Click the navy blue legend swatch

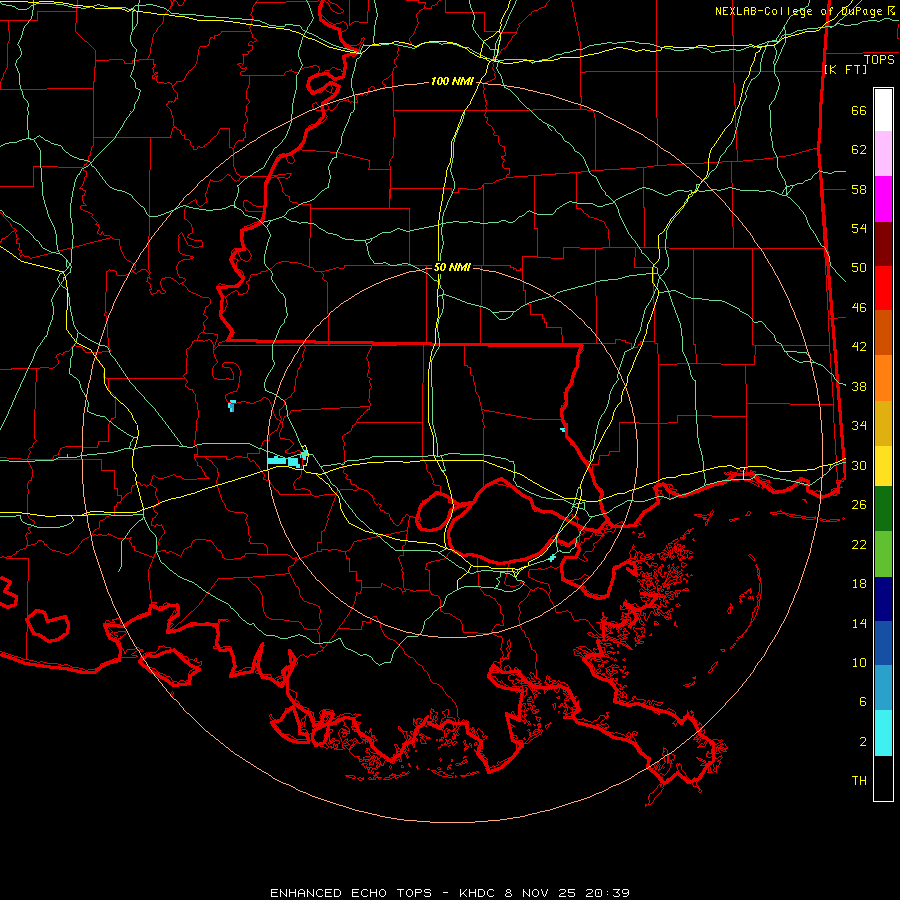click(x=883, y=599)
